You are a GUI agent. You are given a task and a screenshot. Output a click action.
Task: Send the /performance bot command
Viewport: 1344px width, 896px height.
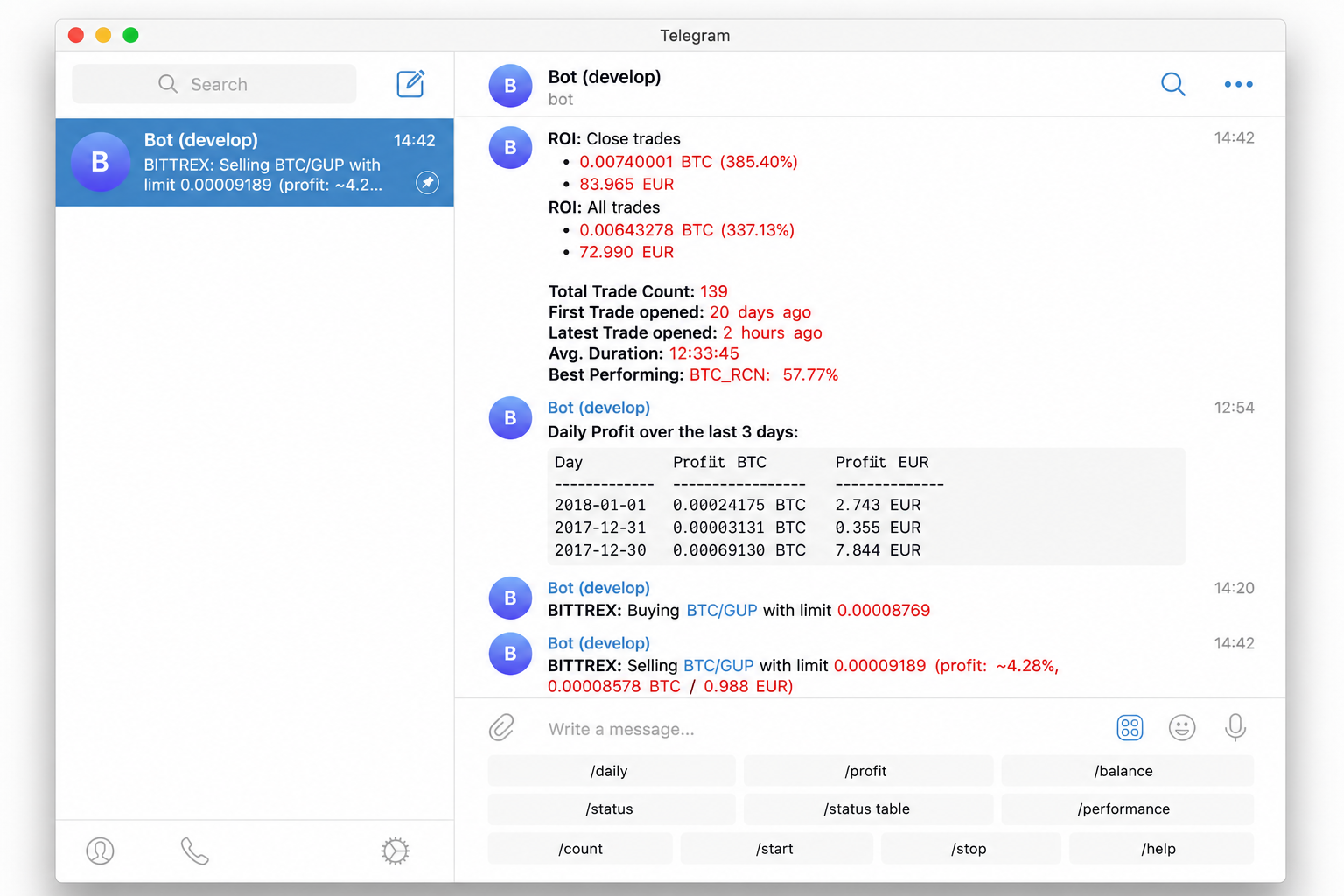point(1126,809)
